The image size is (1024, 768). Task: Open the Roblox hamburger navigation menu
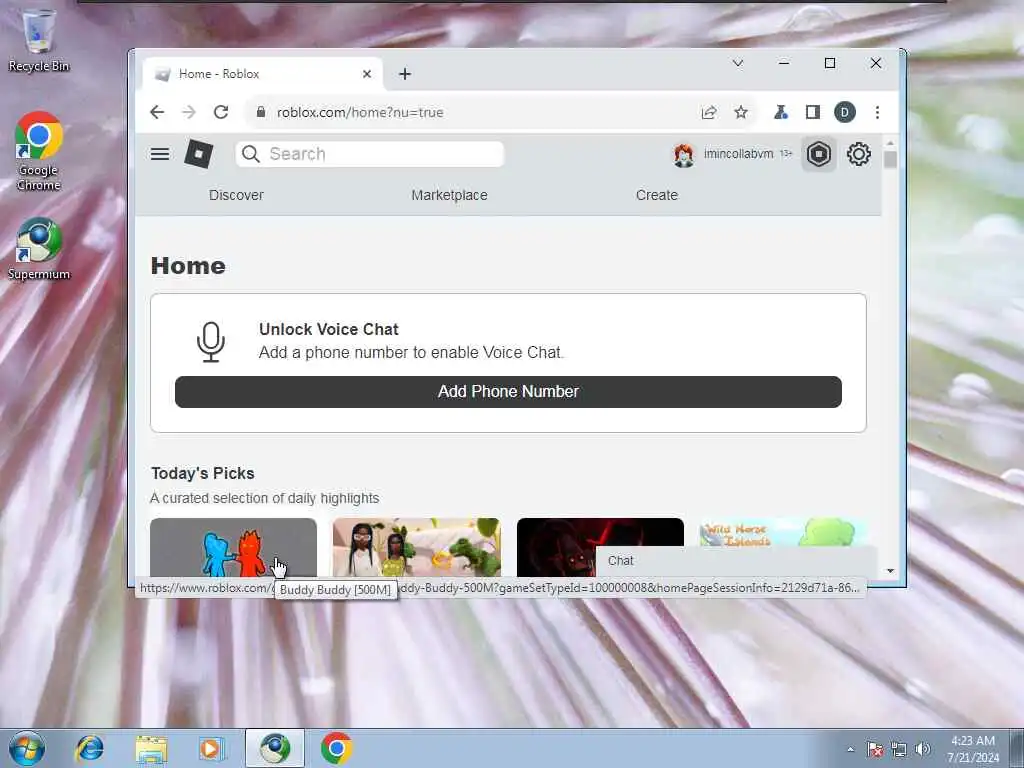tap(160, 154)
